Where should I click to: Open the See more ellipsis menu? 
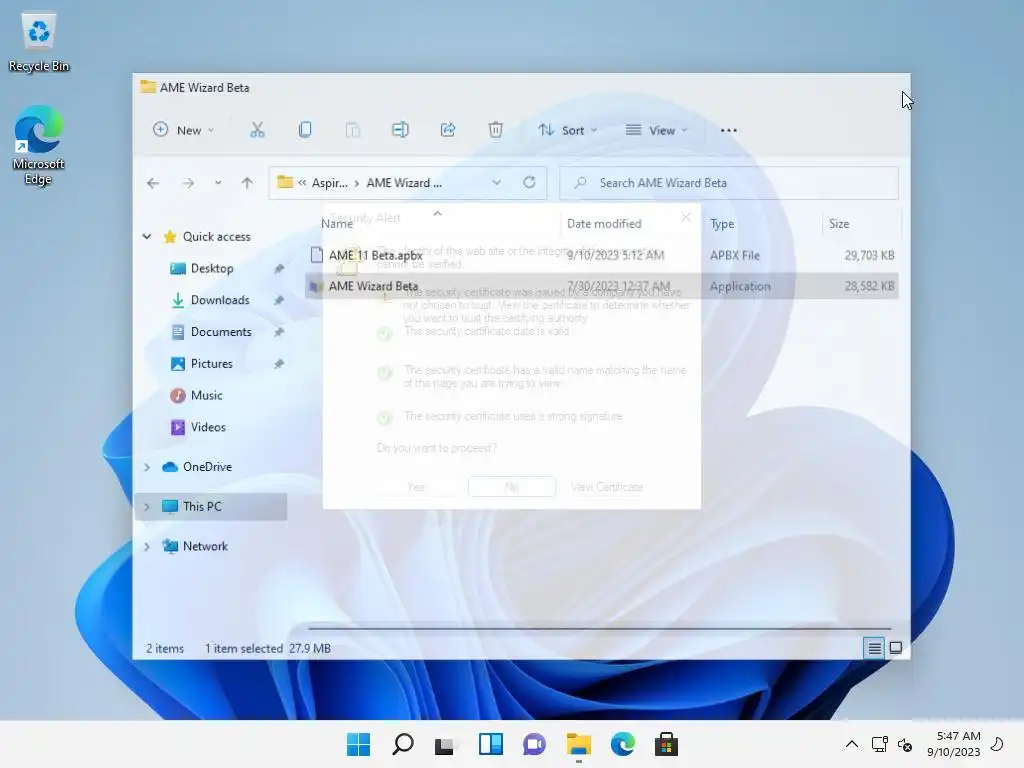tap(729, 130)
